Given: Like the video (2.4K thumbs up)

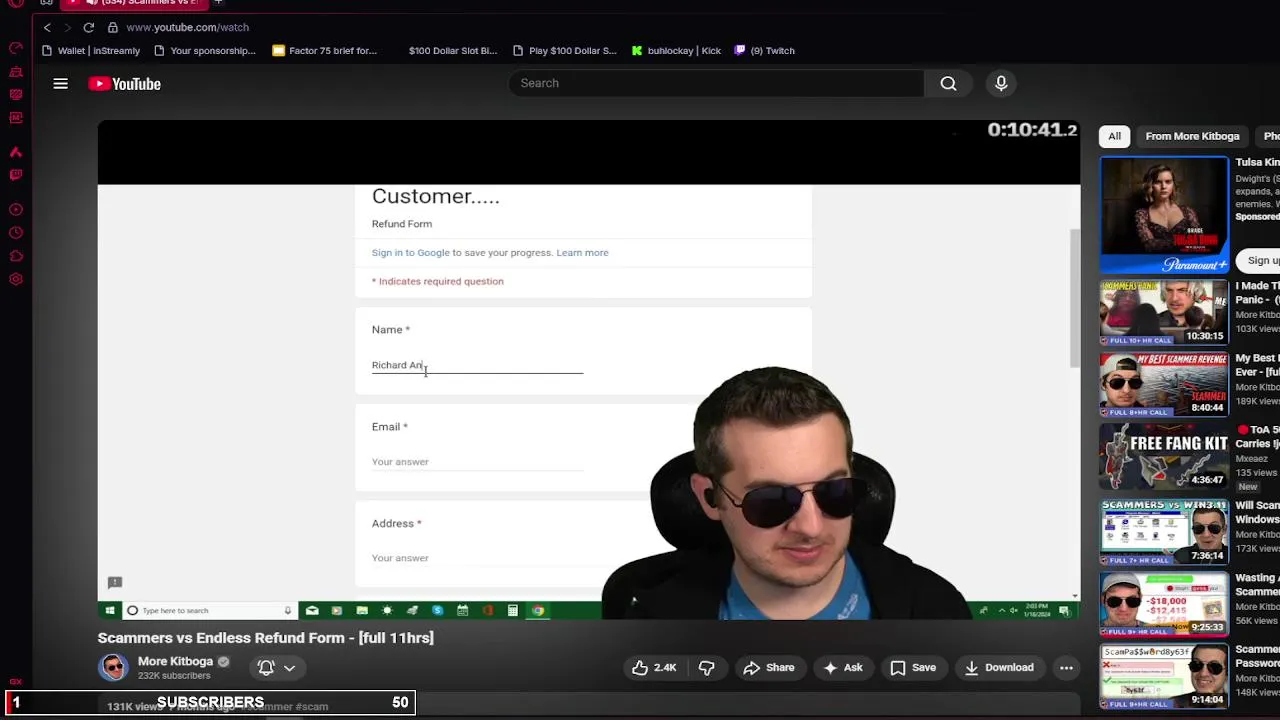Looking at the screenshot, I should click(x=653, y=667).
